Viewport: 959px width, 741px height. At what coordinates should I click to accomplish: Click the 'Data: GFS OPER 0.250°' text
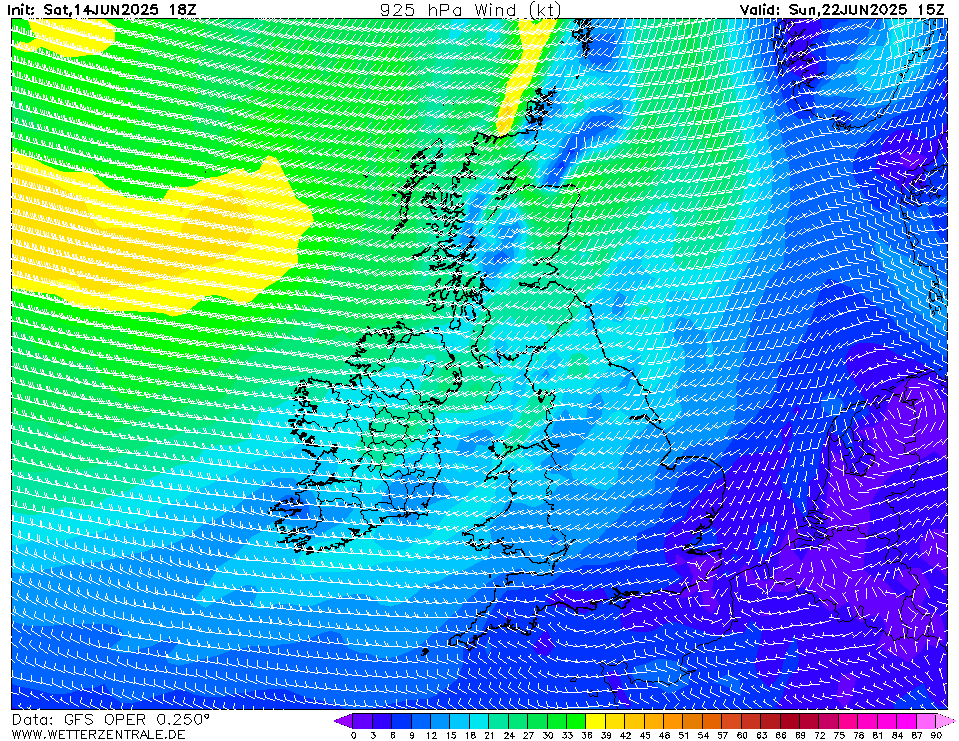[x=110, y=720]
